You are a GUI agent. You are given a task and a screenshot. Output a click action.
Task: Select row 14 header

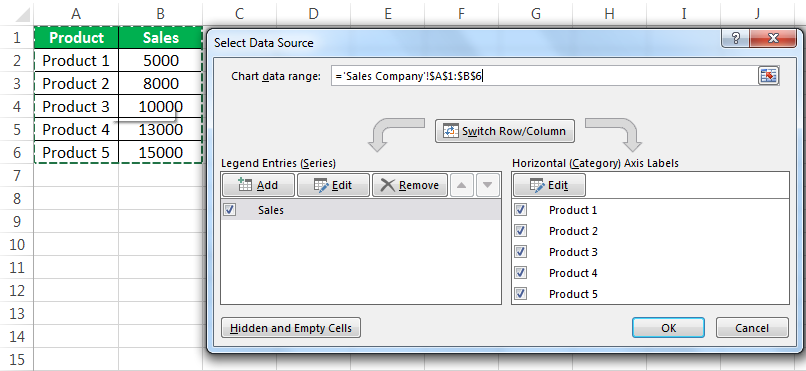point(17,337)
